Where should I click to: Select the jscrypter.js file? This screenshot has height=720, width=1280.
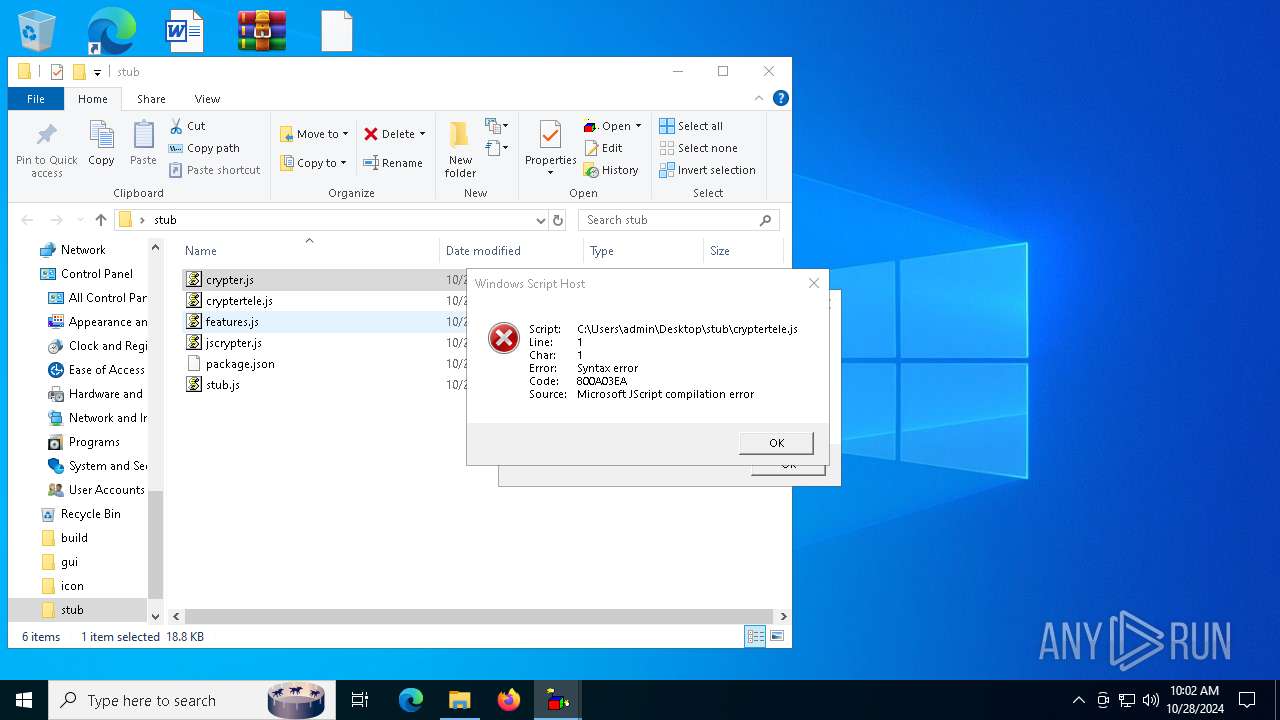[233, 343]
